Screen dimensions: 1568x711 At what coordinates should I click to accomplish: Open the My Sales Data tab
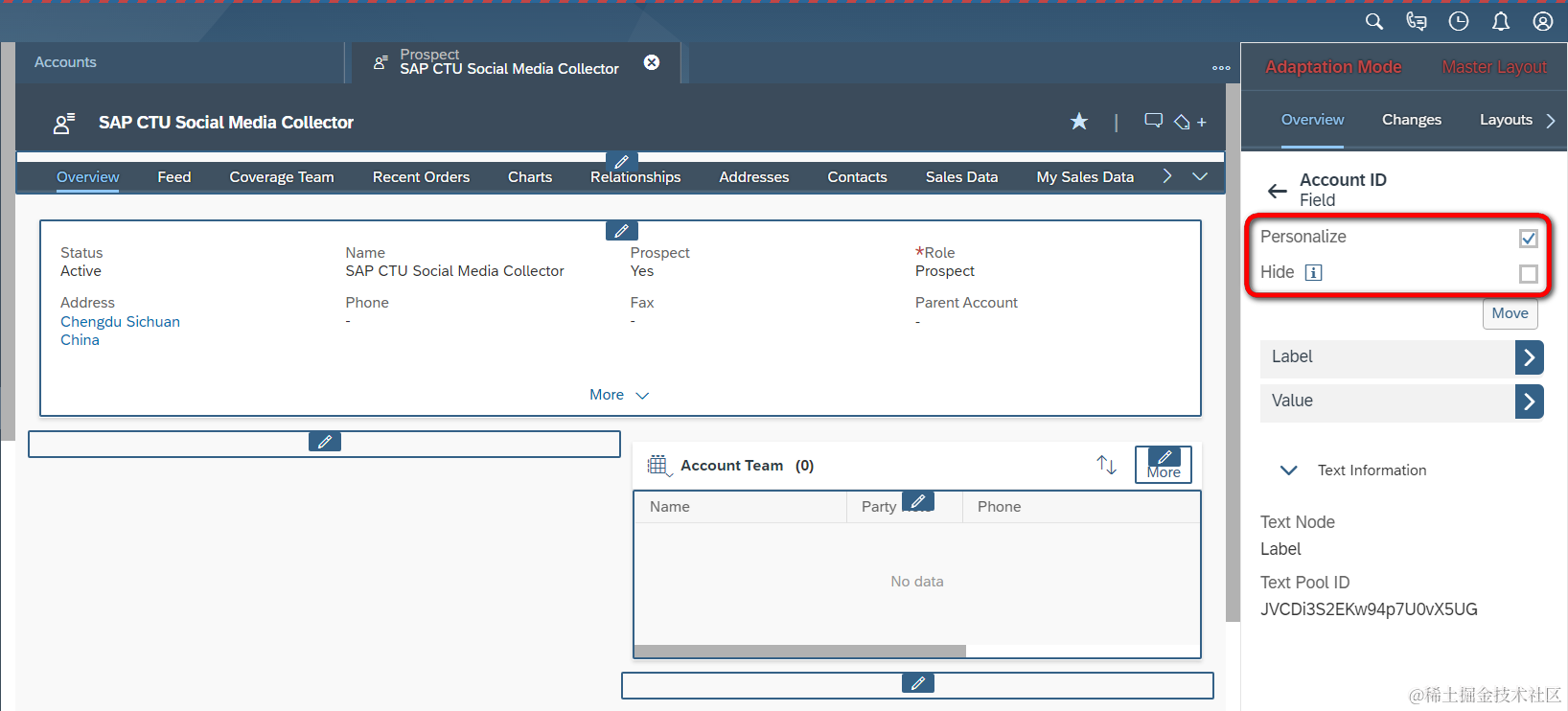coord(1085,177)
